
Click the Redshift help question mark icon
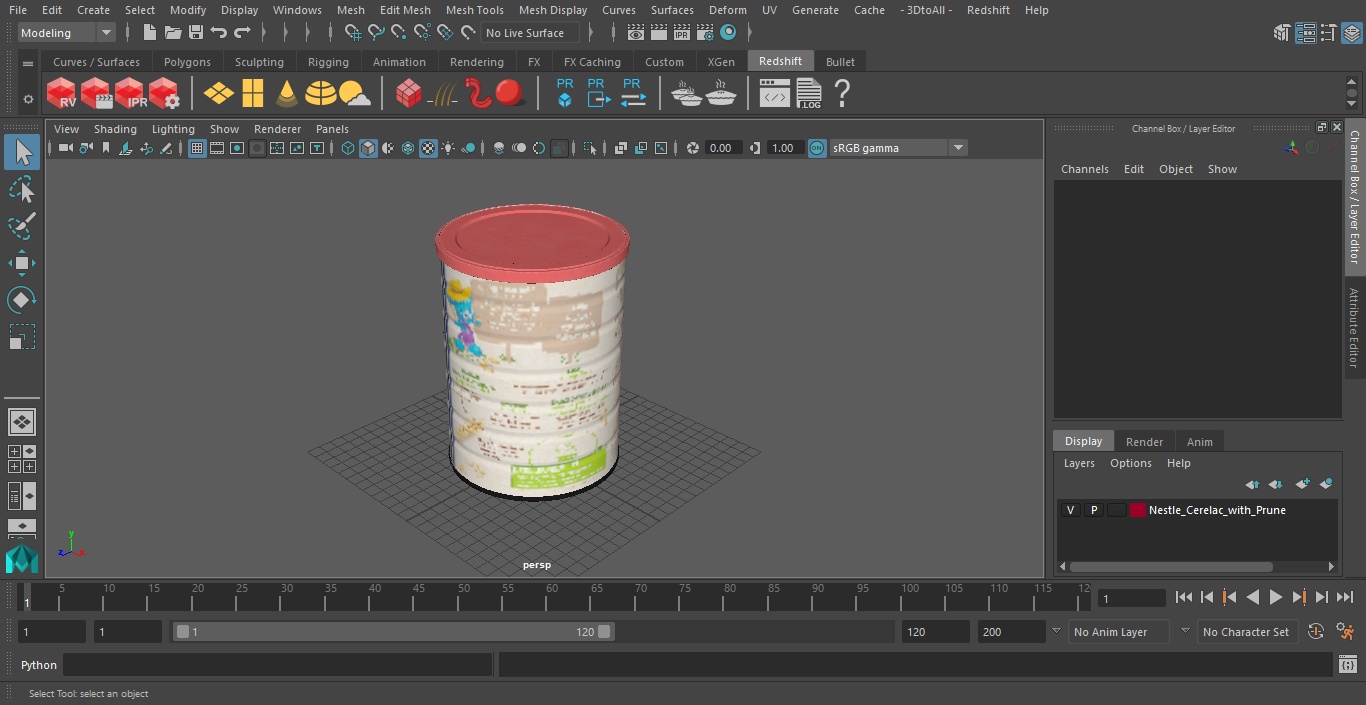click(842, 94)
